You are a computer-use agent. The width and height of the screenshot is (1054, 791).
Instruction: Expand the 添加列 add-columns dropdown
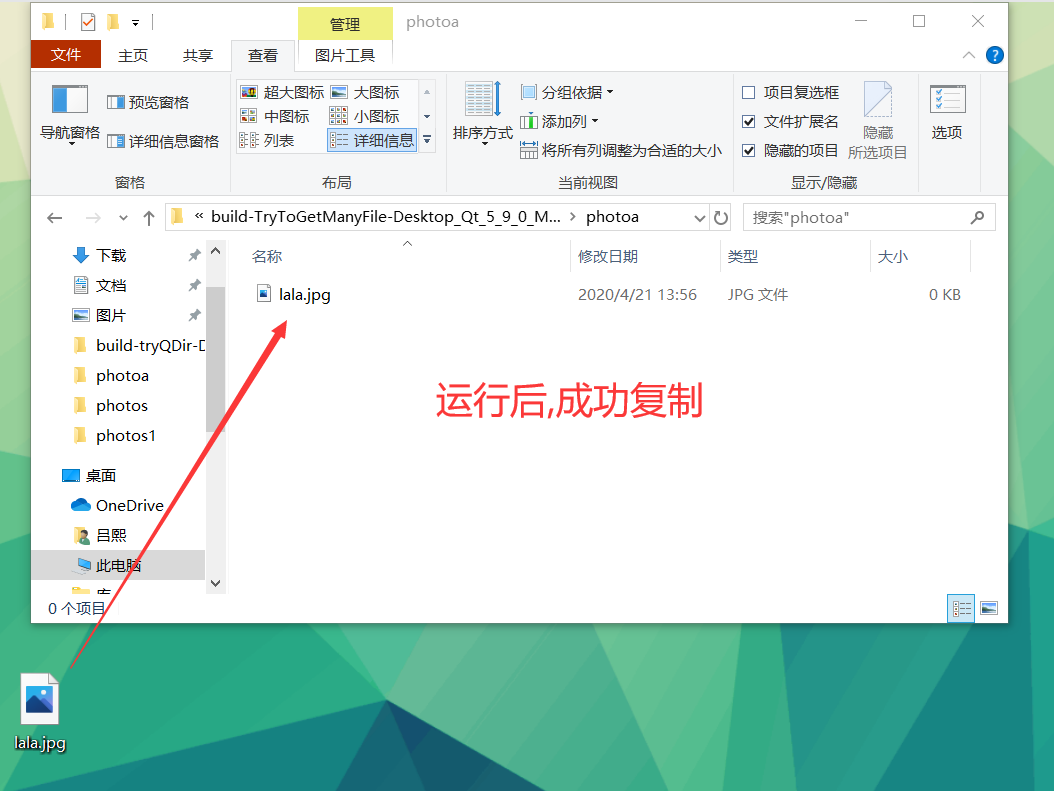point(562,120)
